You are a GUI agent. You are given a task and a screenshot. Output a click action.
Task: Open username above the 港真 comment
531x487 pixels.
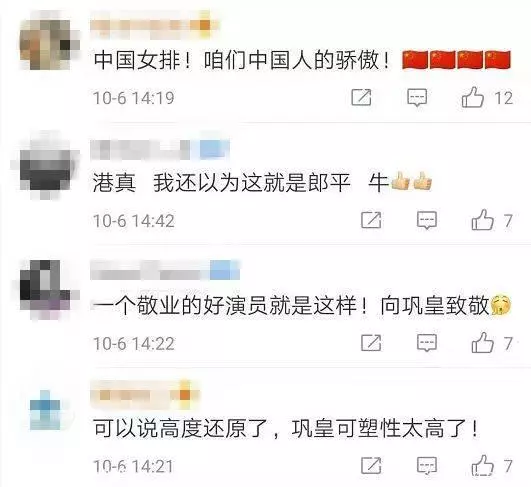160,149
